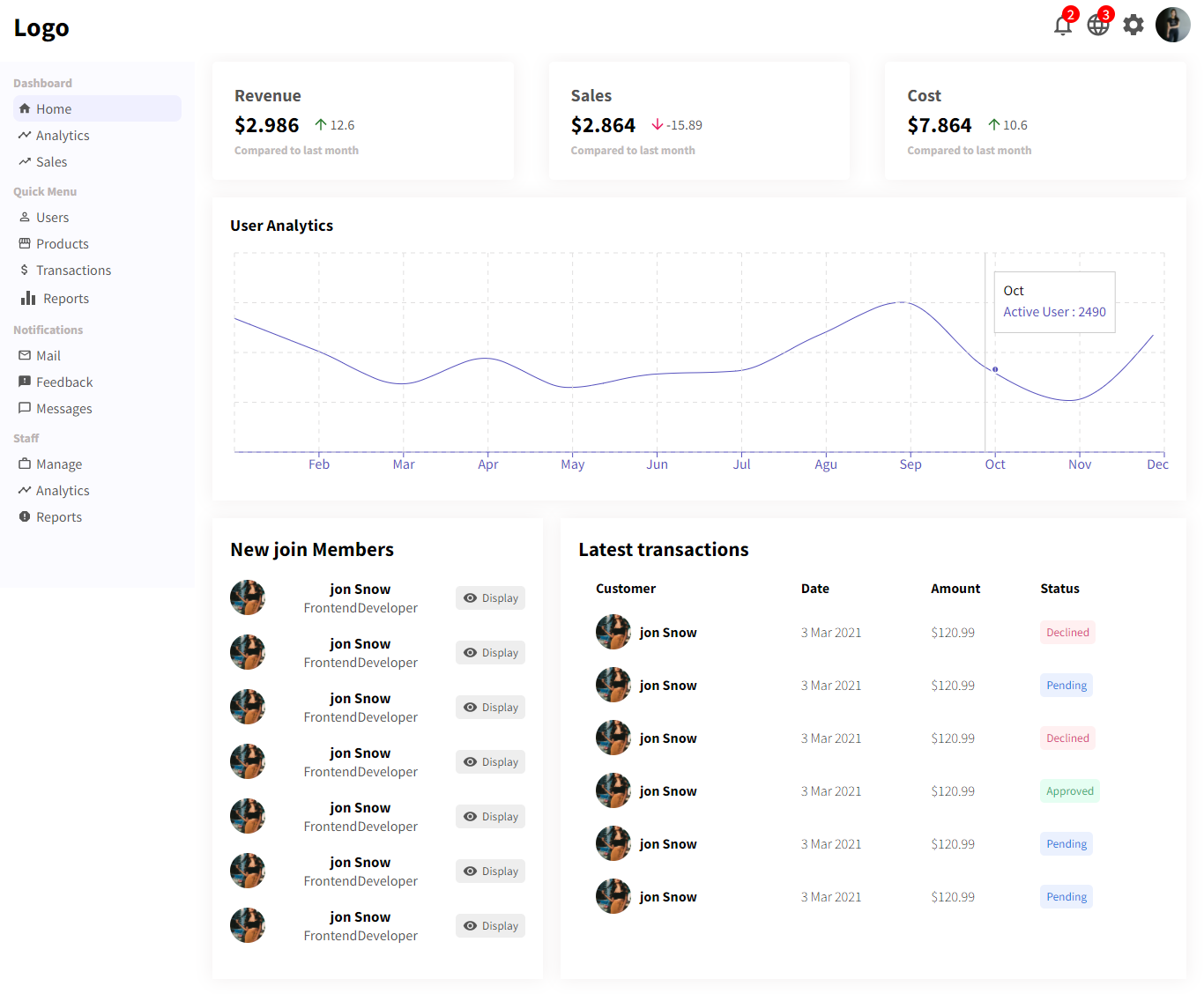
Task: Click the Pending status badge on the second transaction
Action: point(1066,685)
